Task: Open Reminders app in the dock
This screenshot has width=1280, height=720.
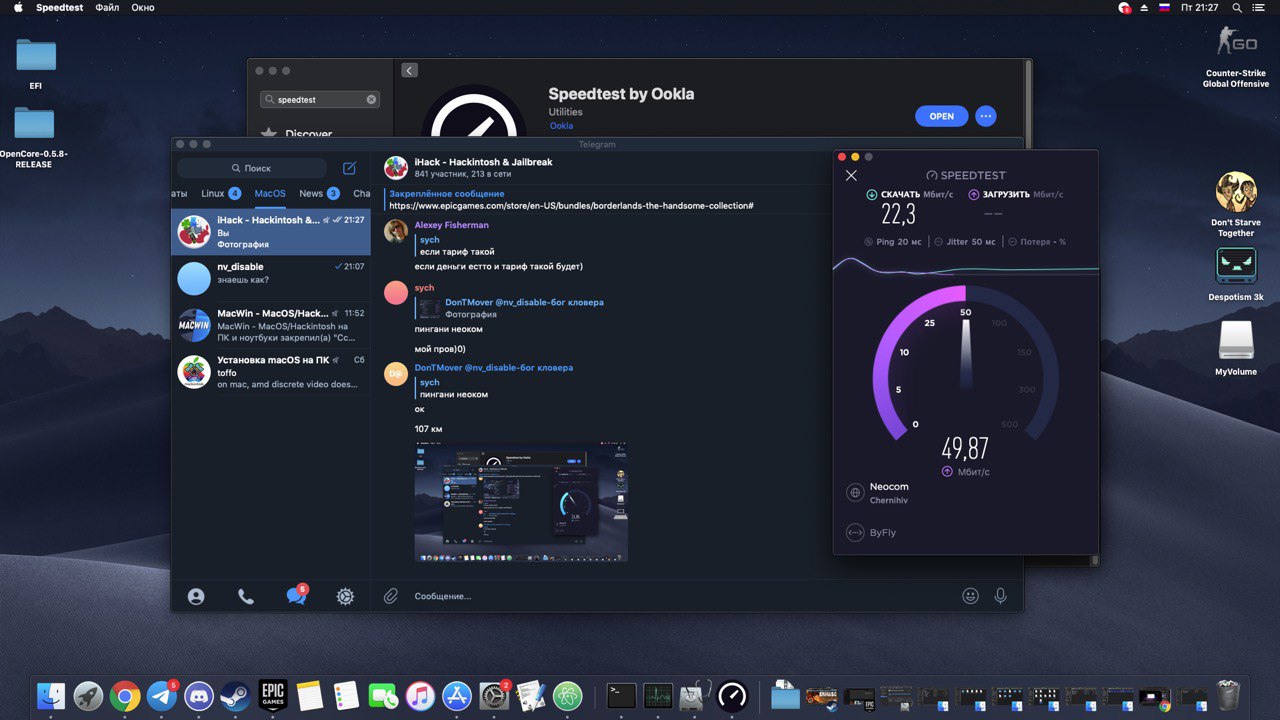Action: click(x=346, y=695)
